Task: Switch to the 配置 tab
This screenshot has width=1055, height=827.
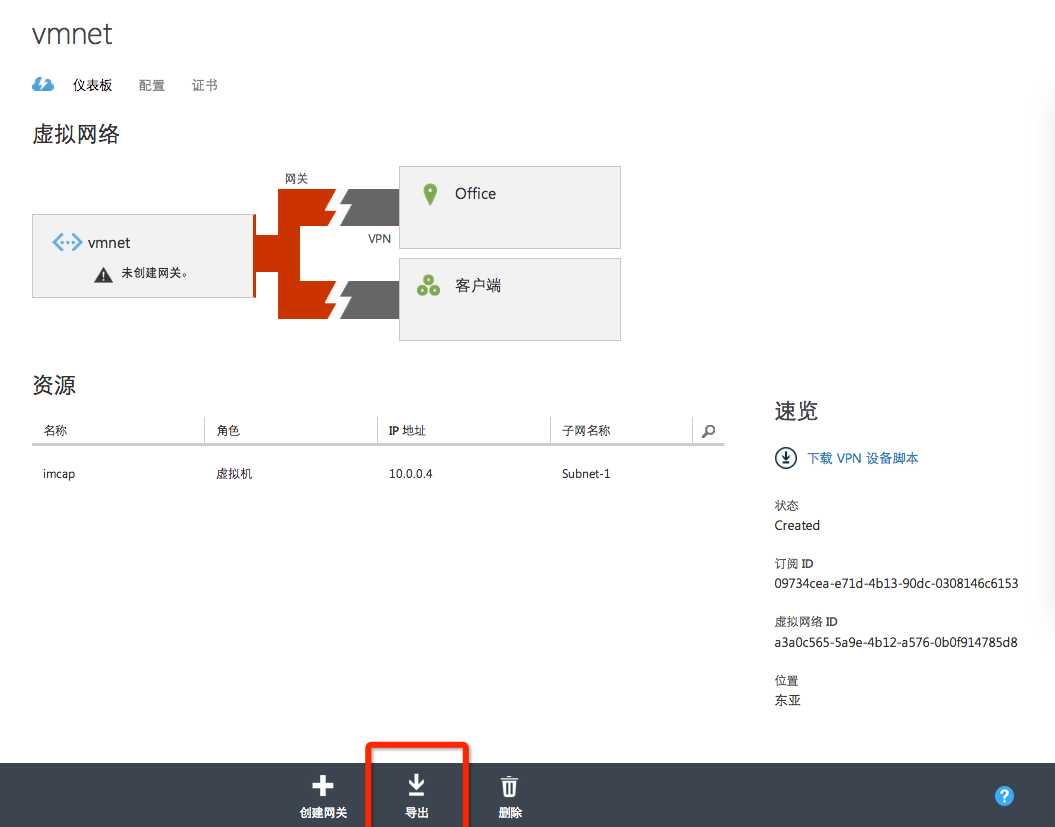Action: point(151,85)
